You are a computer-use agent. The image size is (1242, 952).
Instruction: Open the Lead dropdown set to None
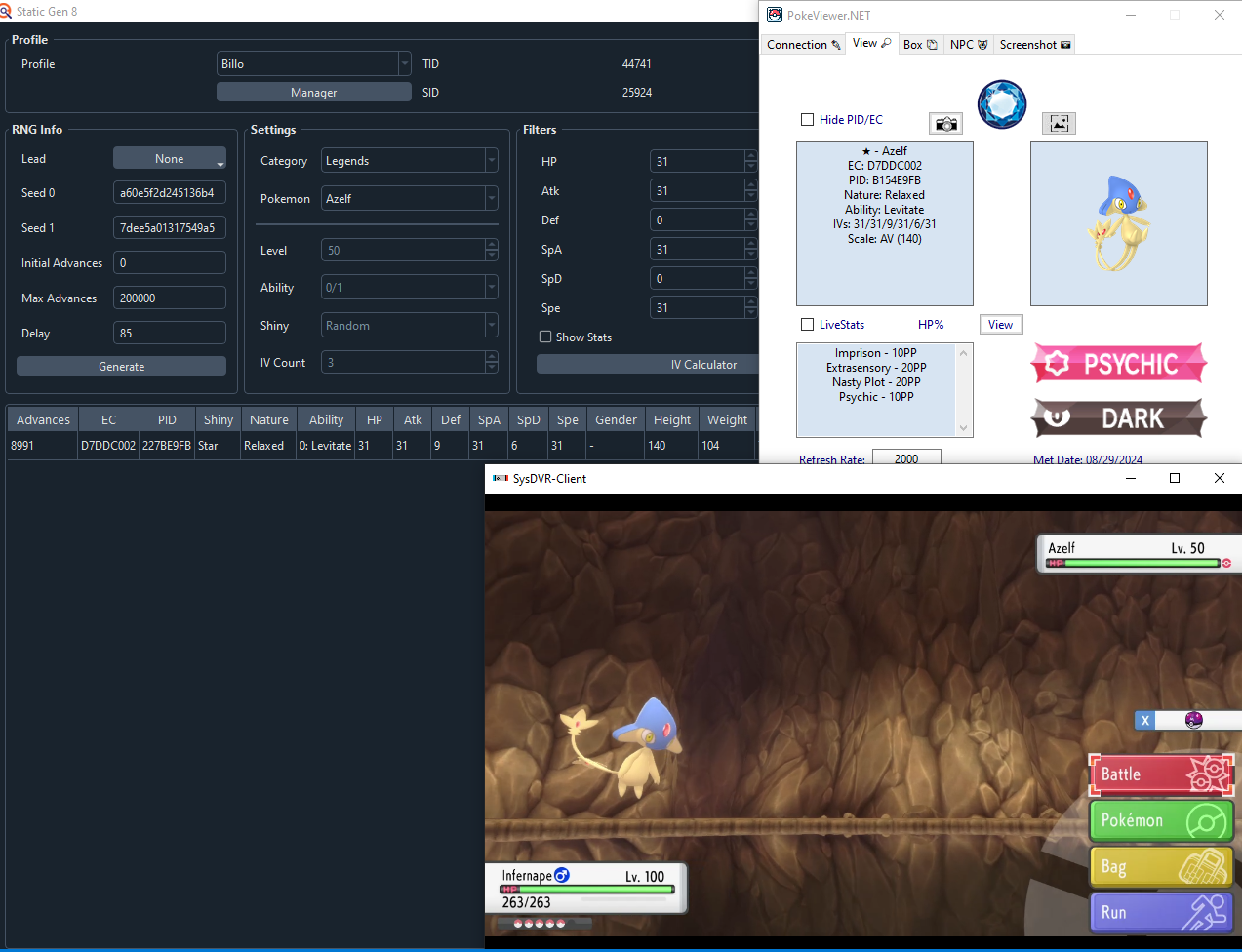[170, 158]
